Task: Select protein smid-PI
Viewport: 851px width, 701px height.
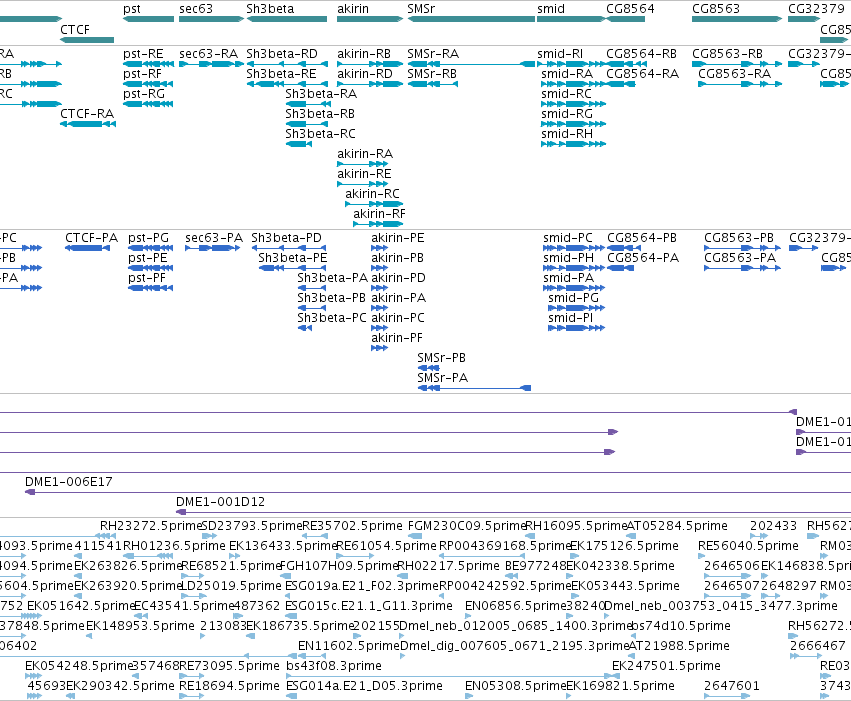Action: [571, 318]
